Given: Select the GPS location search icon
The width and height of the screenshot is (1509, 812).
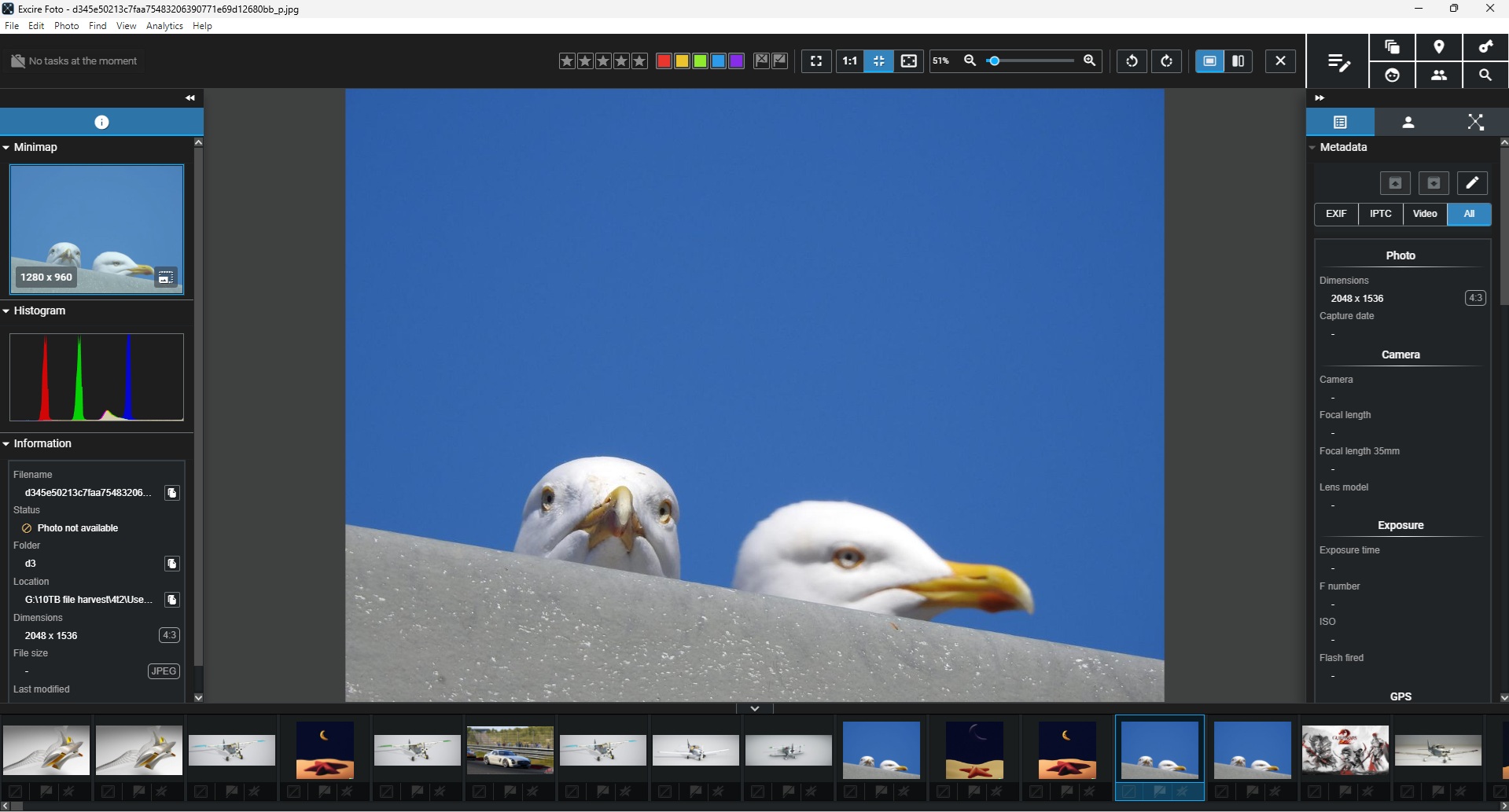Looking at the screenshot, I should 1439,47.
